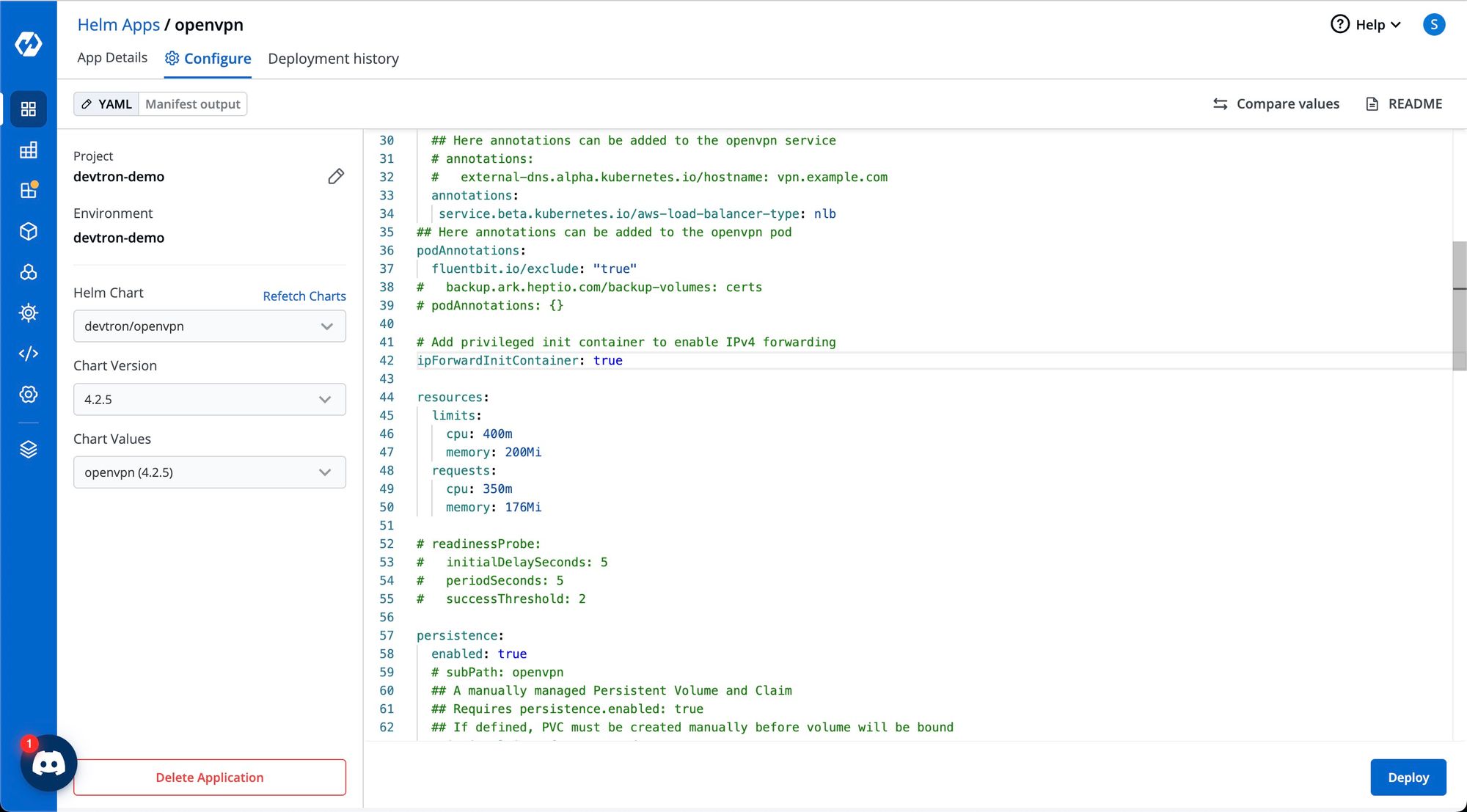This screenshot has width=1467, height=812.
Task: Open the stacked layers icon in sidebar
Action: tap(29, 449)
